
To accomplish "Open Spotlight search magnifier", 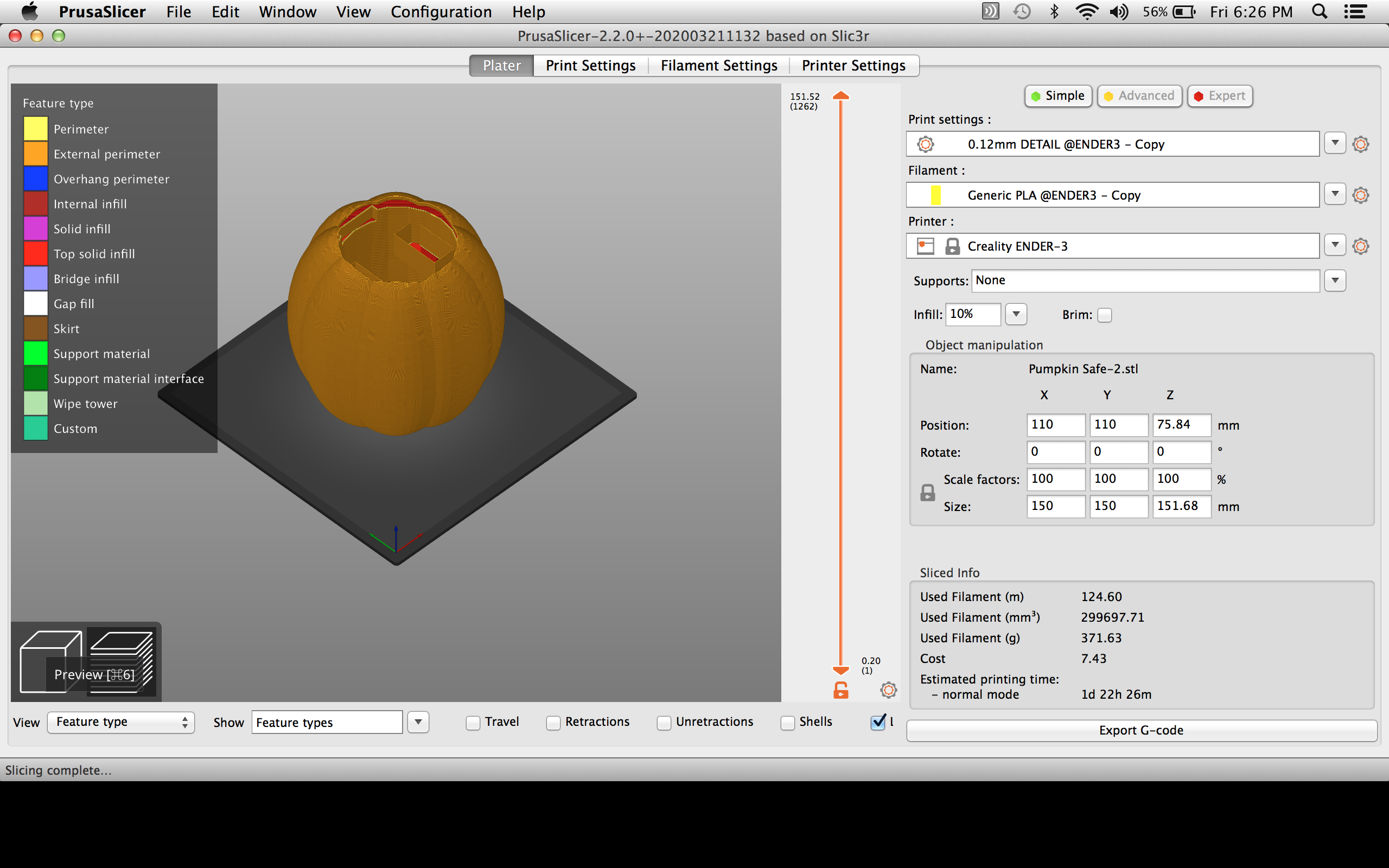I will 1319,11.
